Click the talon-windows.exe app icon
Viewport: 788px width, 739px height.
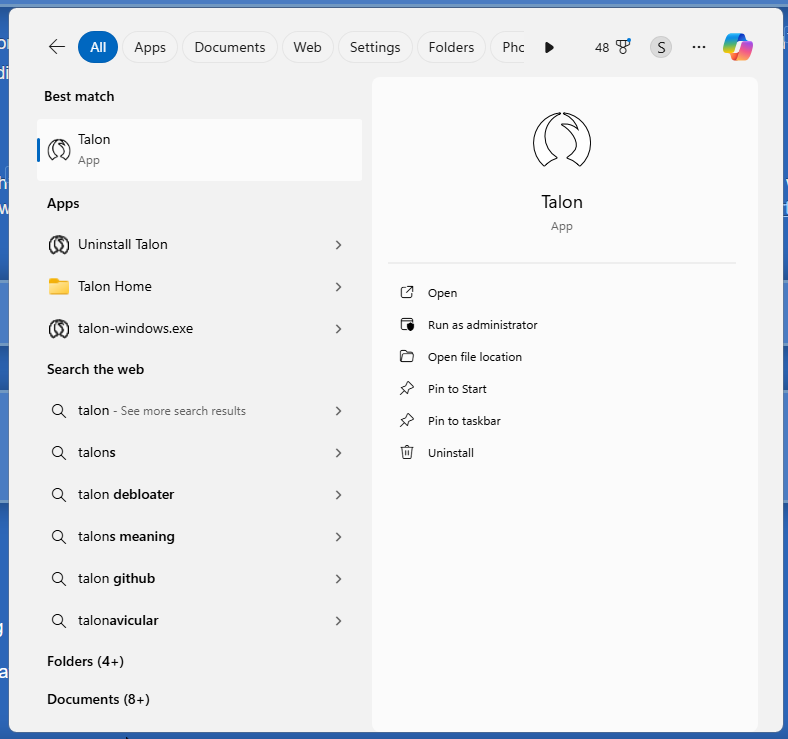(x=59, y=329)
